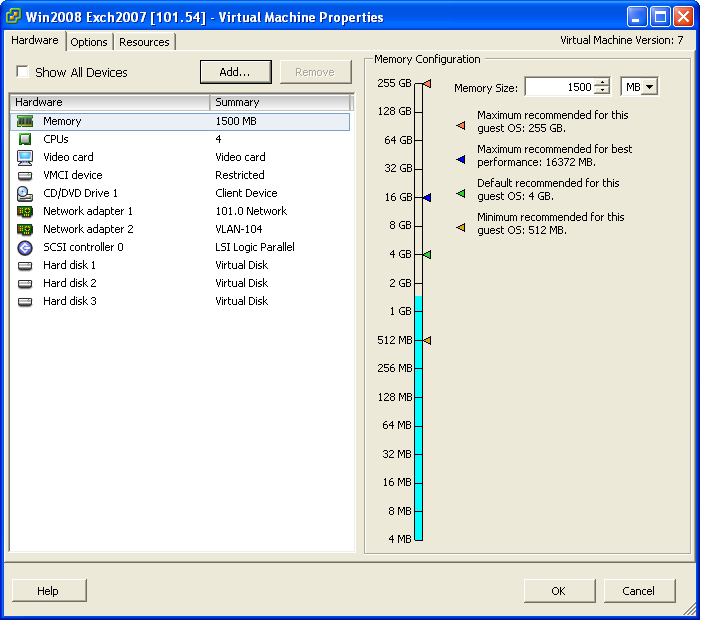Image resolution: width=701 pixels, height=621 pixels.
Task: Click the CD/DVD Drive 1 disc icon
Action: pos(25,194)
